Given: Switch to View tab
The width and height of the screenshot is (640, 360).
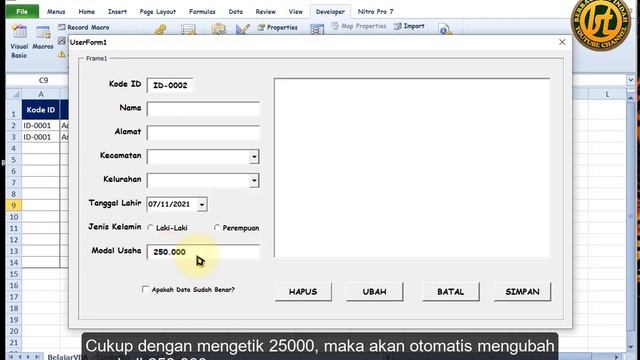Looking at the screenshot, I should pos(296,11).
